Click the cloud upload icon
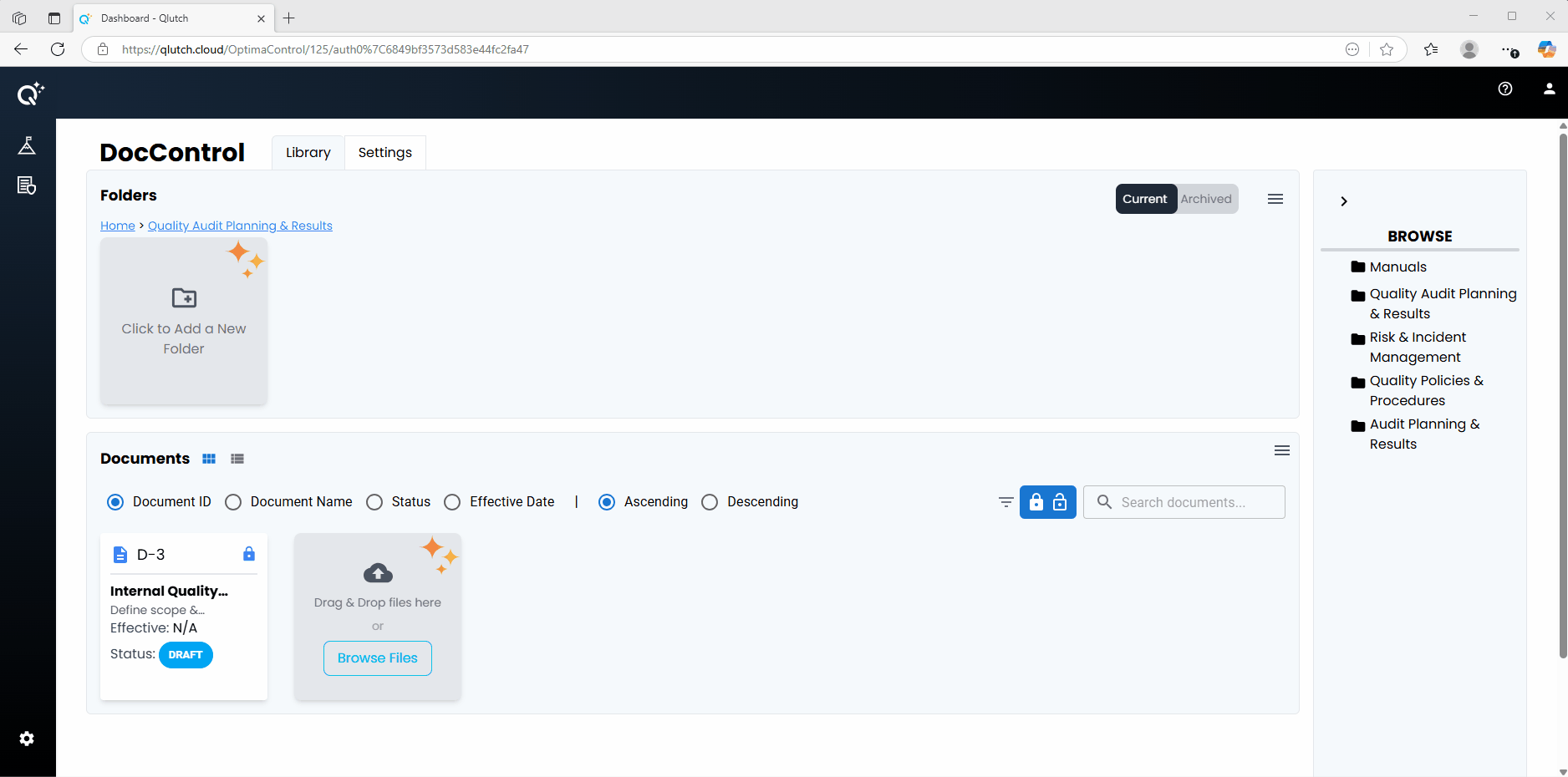Screen dimensions: 1568x777 click(x=378, y=573)
